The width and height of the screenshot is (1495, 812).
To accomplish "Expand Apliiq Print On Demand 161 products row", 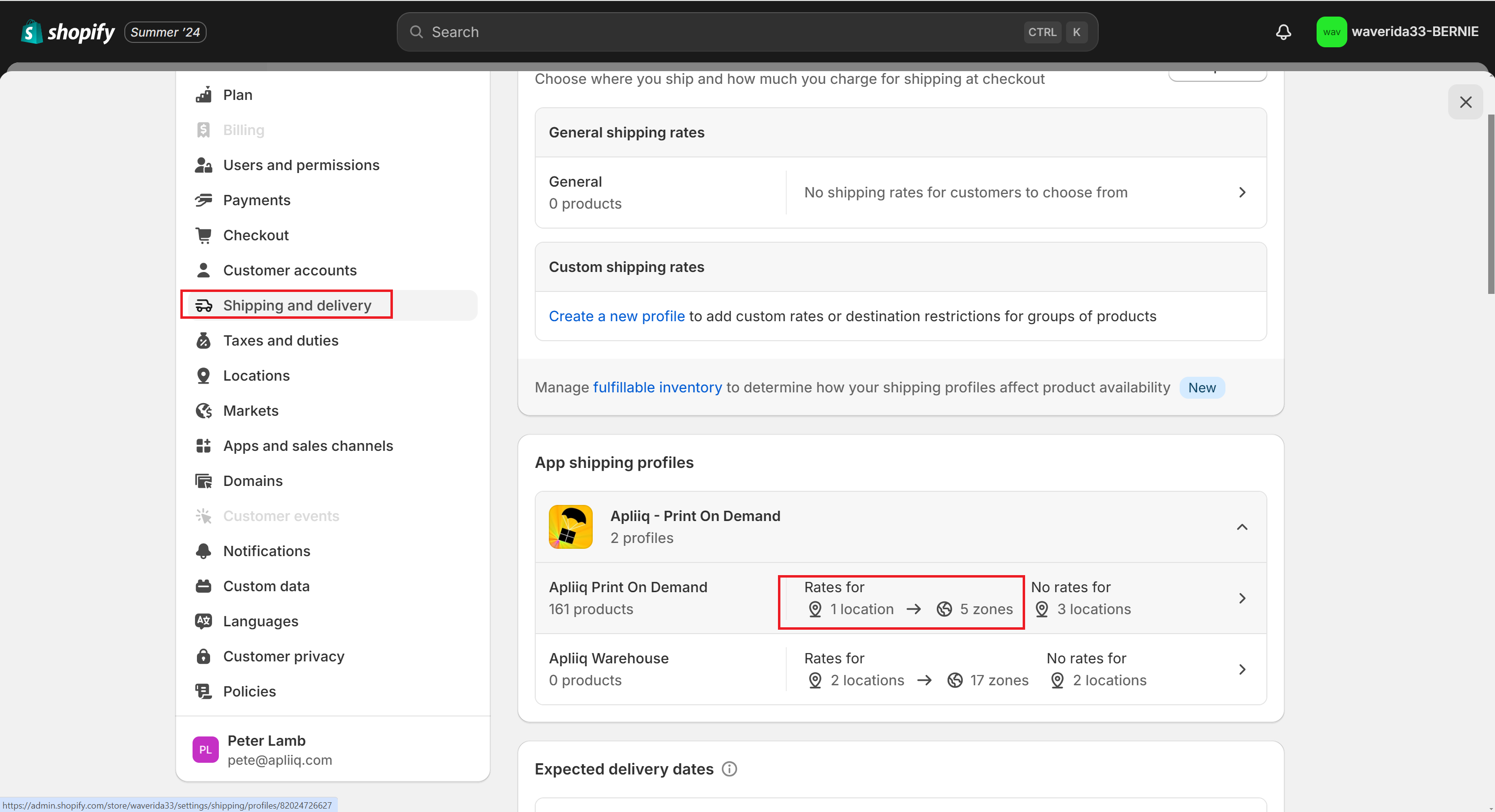I will [x=1242, y=599].
